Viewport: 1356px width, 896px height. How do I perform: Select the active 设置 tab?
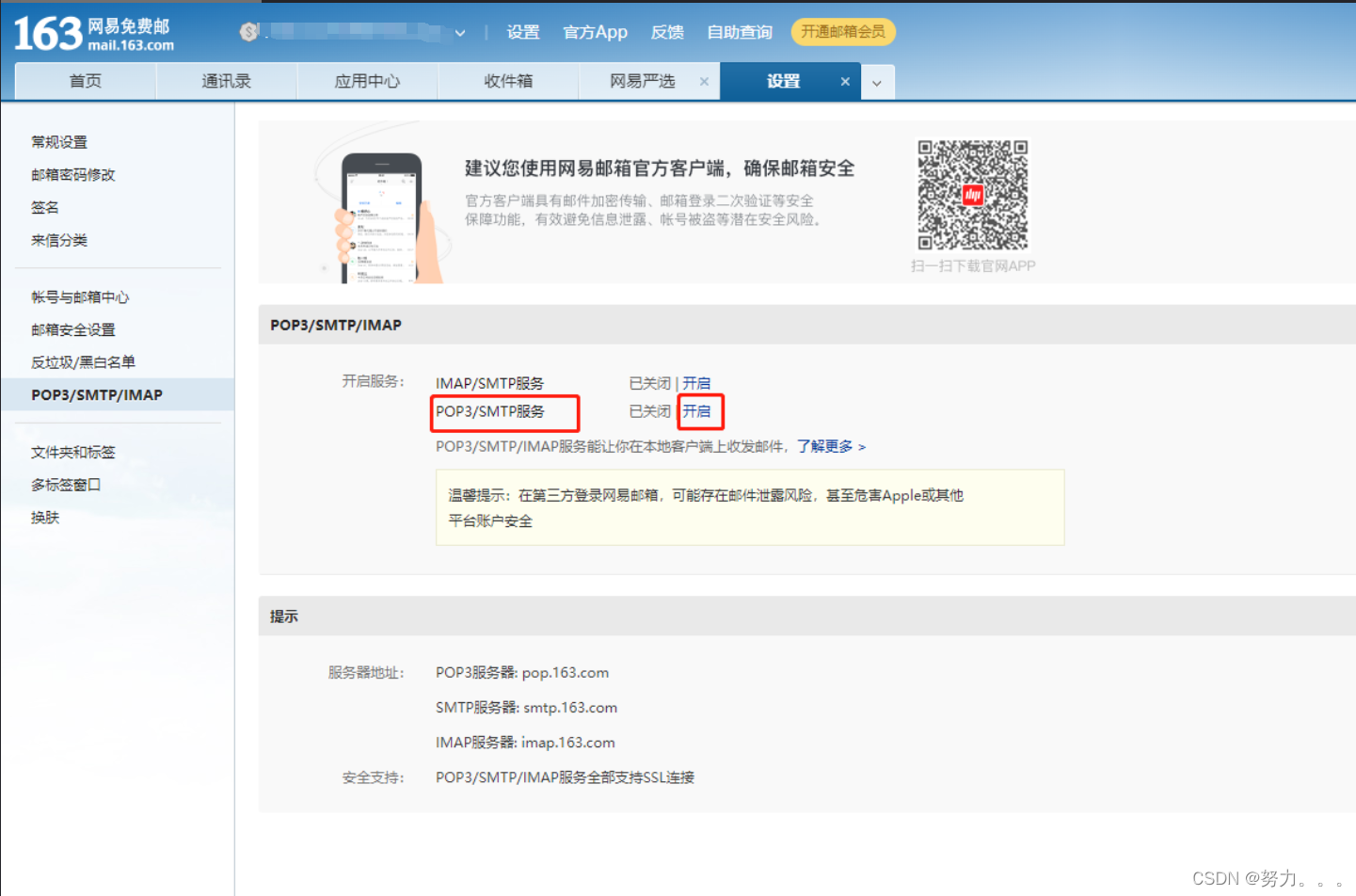point(783,81)
